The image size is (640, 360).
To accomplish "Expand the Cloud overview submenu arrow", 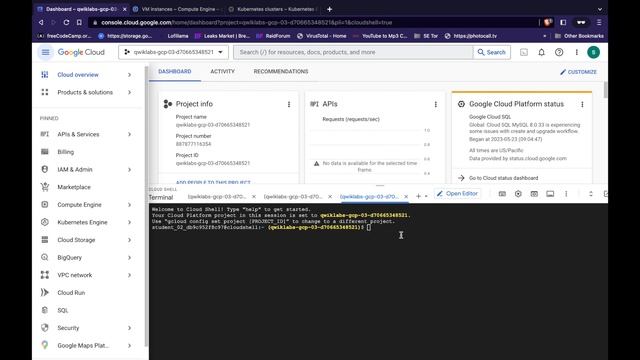I will (129, 75).
